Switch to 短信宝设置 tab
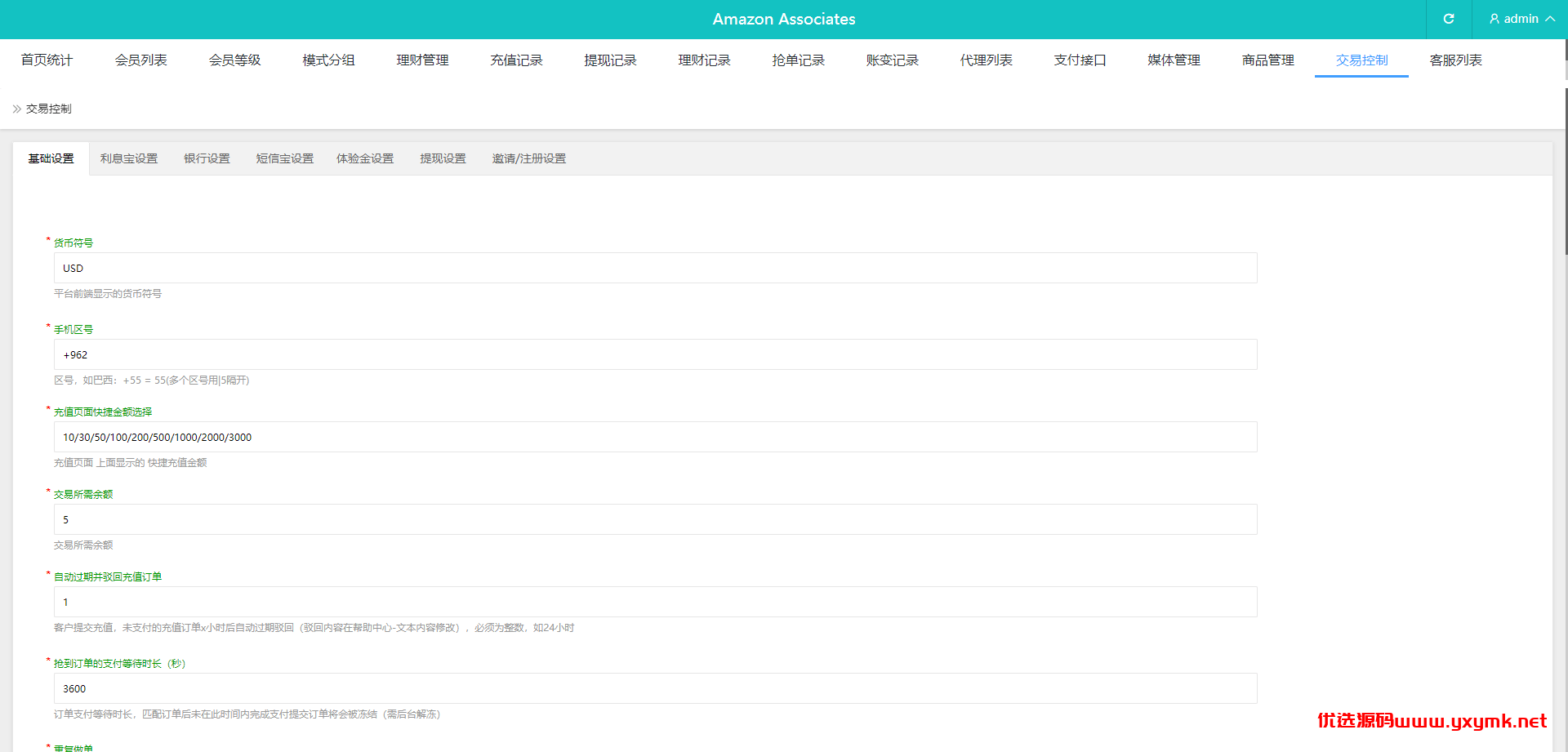This screenshot has height=752, width=1568. [285, 158]
